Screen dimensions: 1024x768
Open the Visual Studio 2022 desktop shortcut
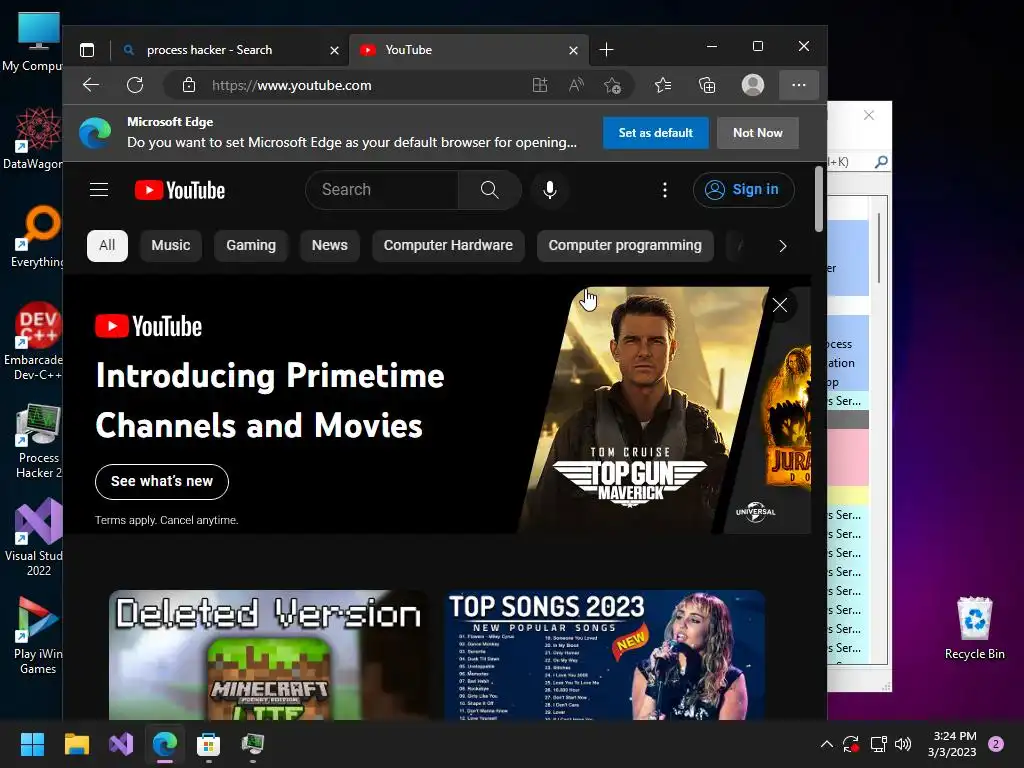pyautogui.click(x=36, y=537)
